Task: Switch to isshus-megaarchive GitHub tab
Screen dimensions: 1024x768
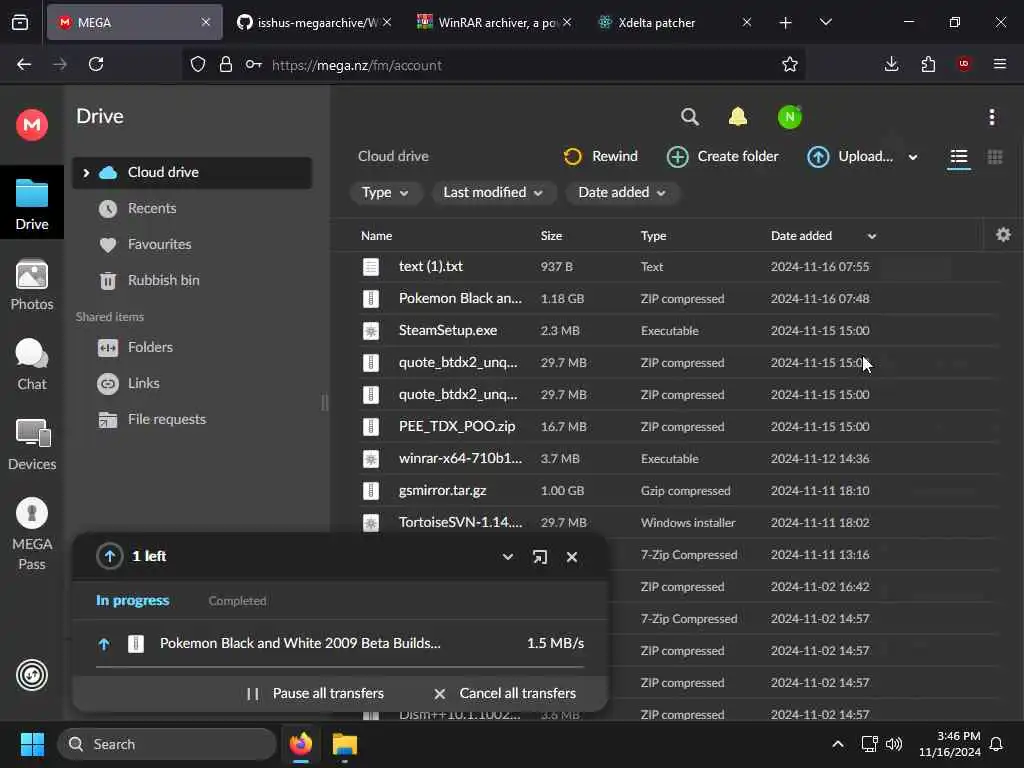Action: click(x=313, y=22)
